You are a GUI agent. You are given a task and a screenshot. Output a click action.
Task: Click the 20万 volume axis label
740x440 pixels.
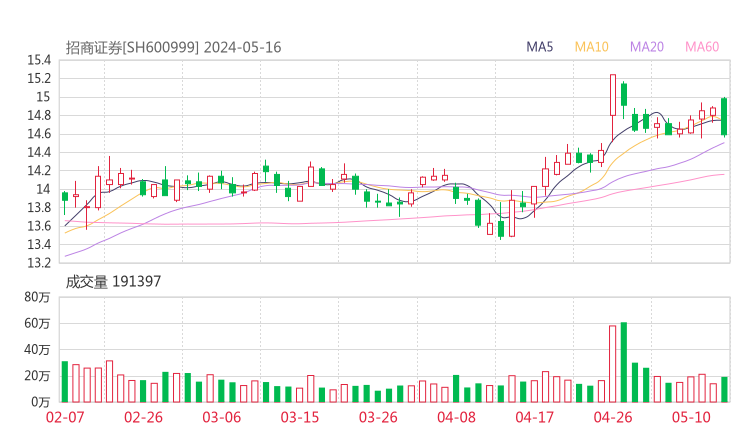37,376
